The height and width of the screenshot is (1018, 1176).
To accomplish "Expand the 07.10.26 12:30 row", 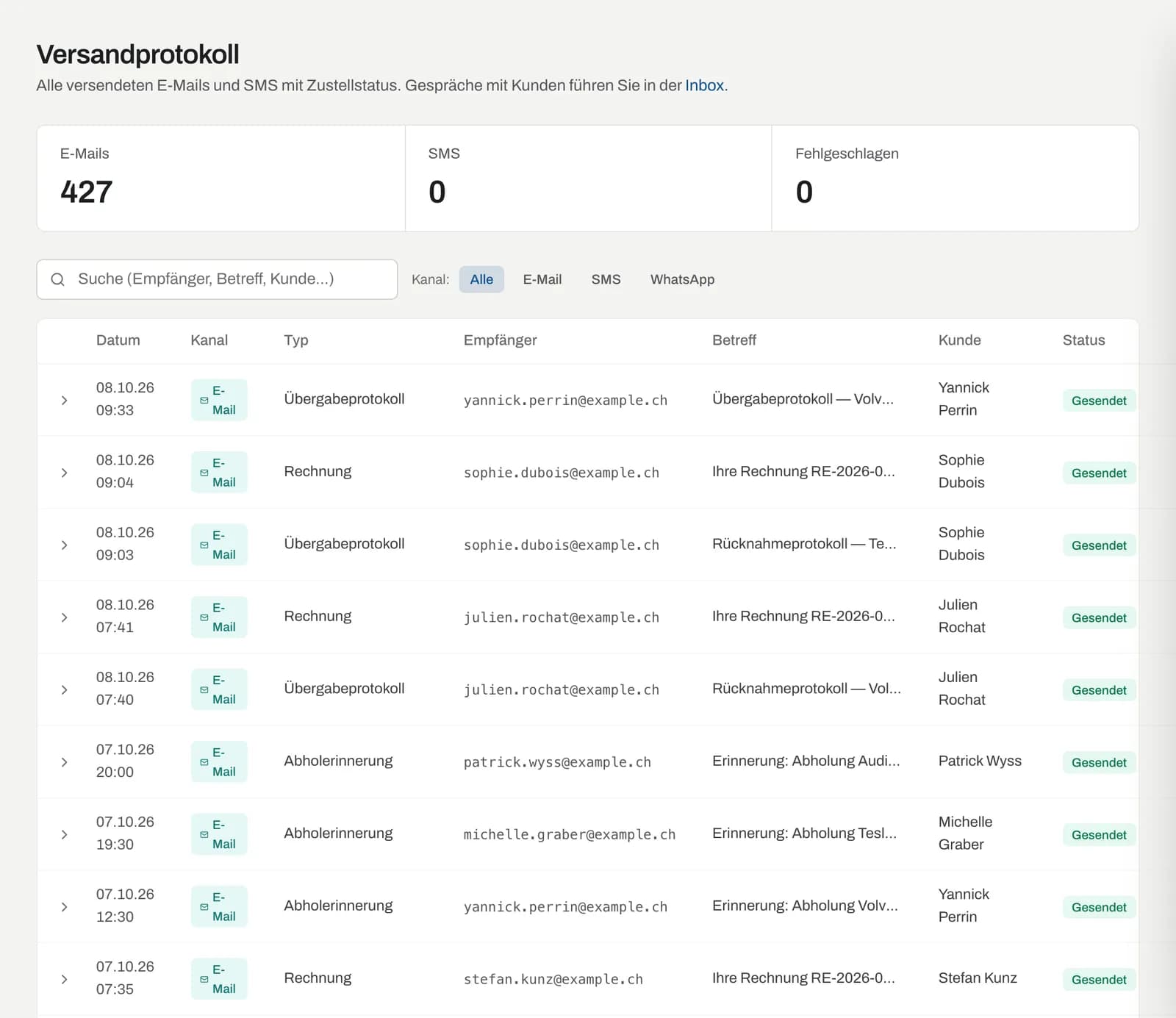I will click(64, 907).
